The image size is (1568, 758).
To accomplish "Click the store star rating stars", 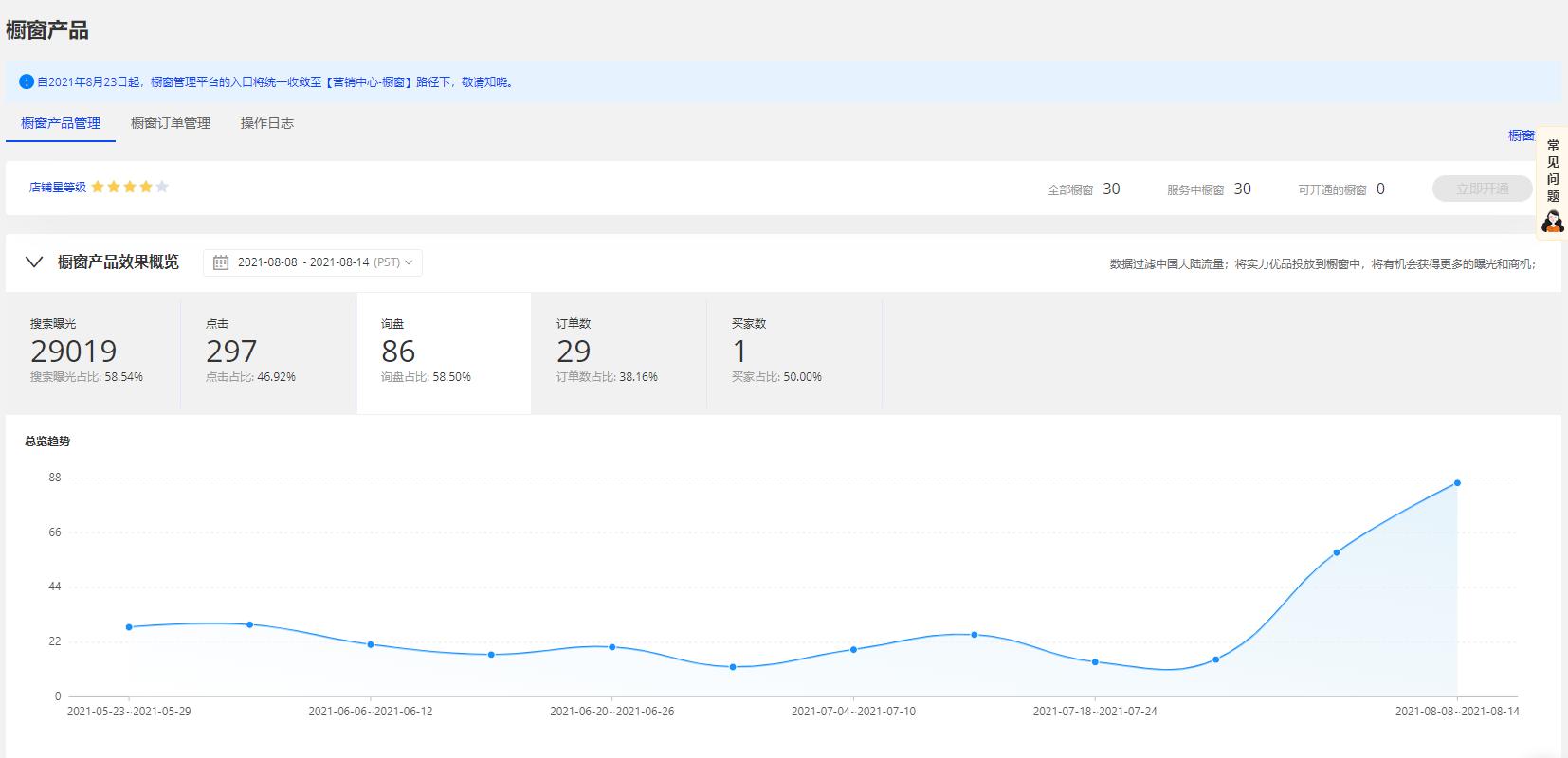I will [130, 187].
